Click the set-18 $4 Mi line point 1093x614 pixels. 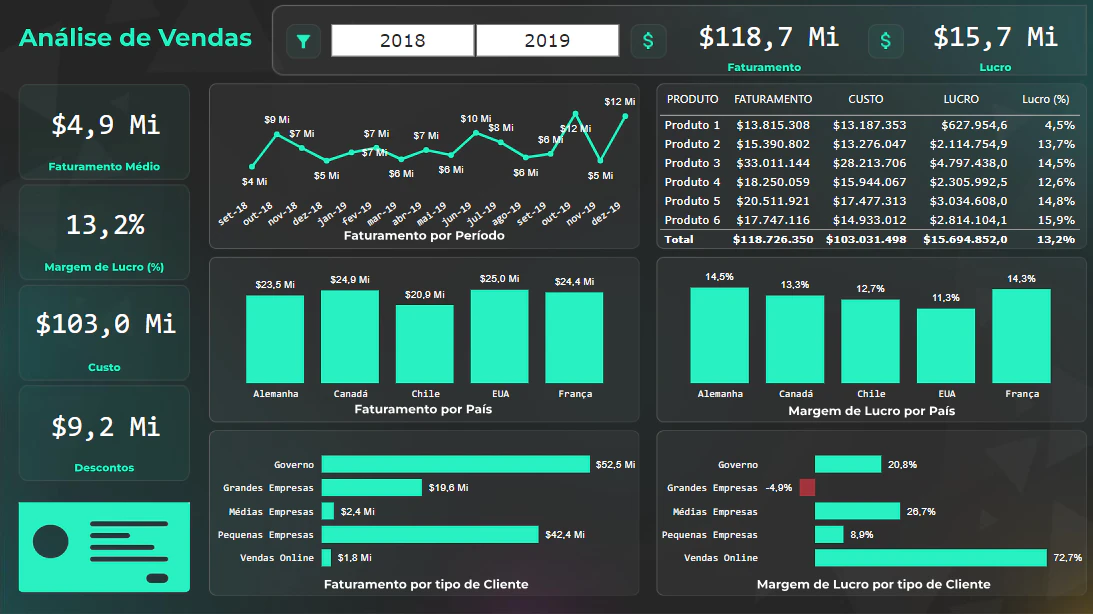[x=252, y=167]
